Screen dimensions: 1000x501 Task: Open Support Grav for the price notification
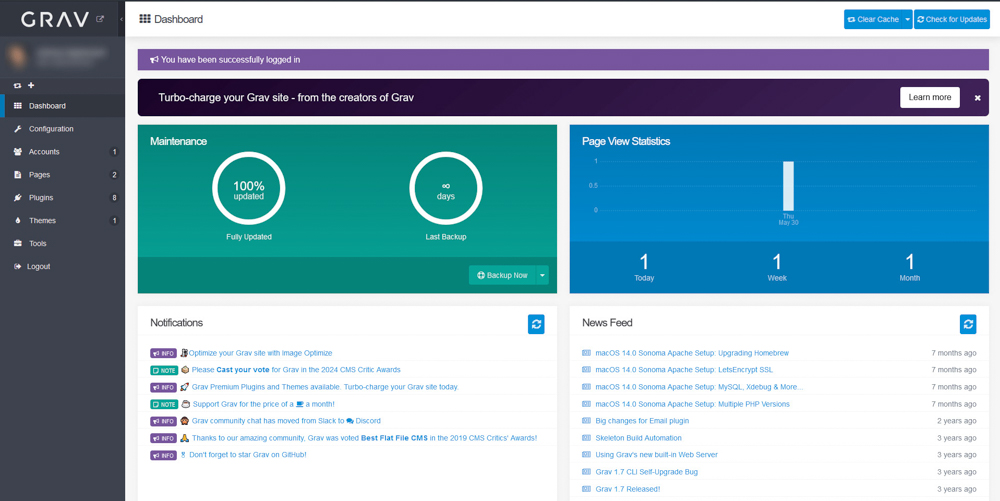pos(263,404)
